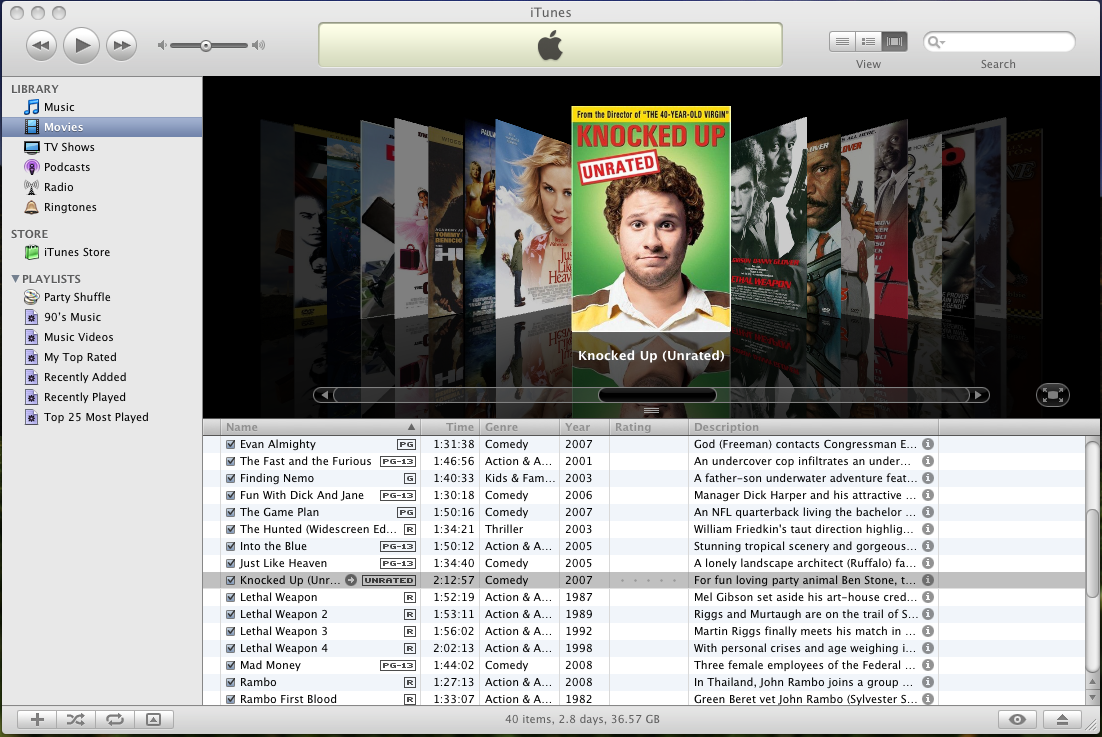This screenshot has height=737, width=1102.
Task: Play the selected movie
Action: click(x=81, y=44)
